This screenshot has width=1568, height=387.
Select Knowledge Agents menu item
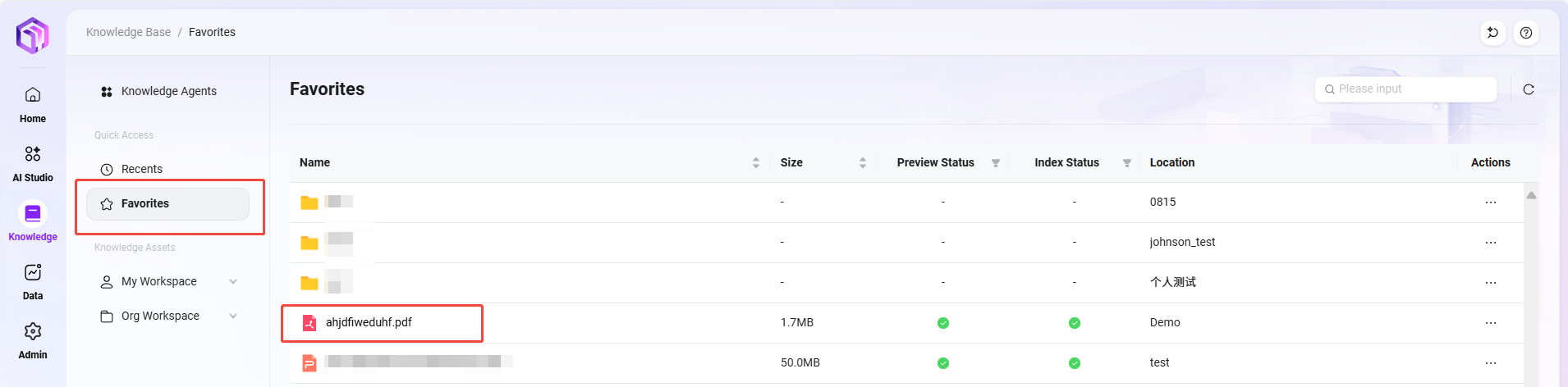point(168,91)
